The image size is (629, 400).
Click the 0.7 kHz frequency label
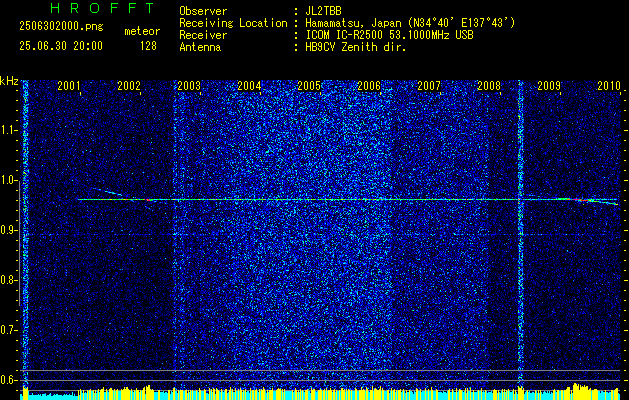9,330
